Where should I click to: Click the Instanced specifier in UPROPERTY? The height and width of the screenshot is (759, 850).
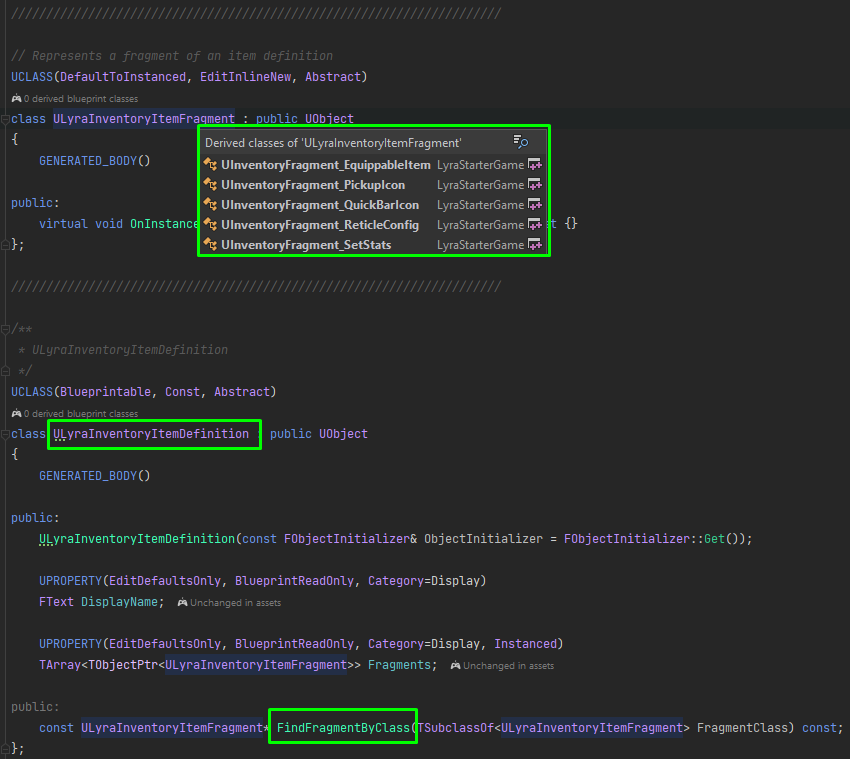[x=525, y=644]
